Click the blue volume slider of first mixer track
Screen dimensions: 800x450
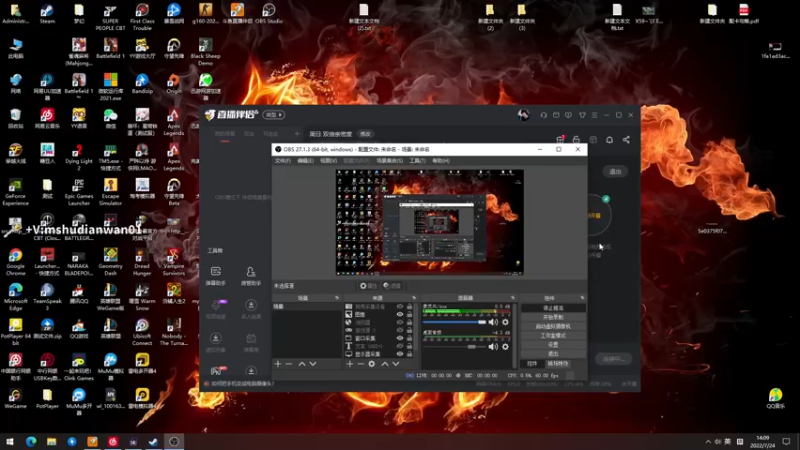pos(454,322)
